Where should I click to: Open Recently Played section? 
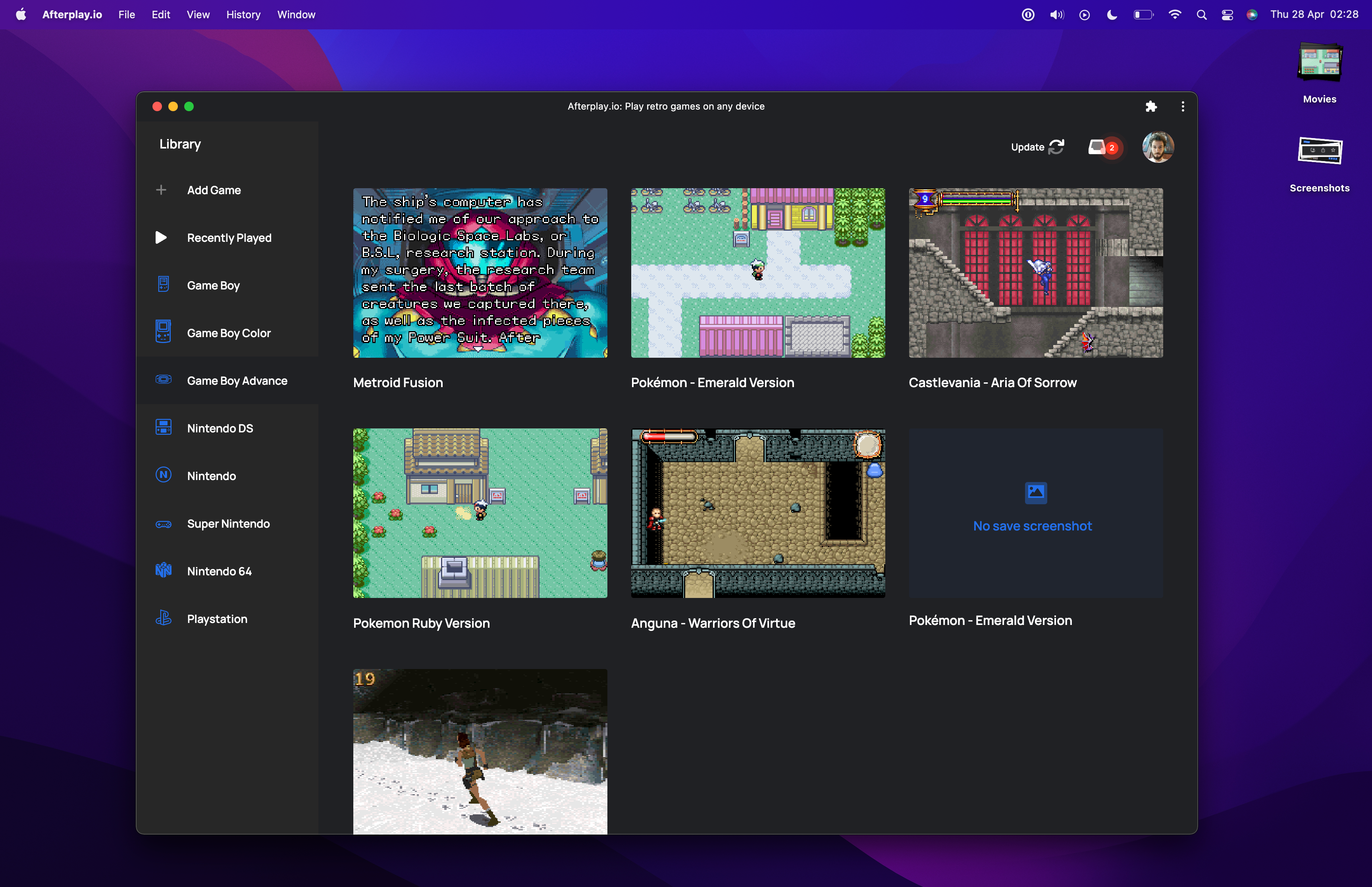(x=229, y=237)
